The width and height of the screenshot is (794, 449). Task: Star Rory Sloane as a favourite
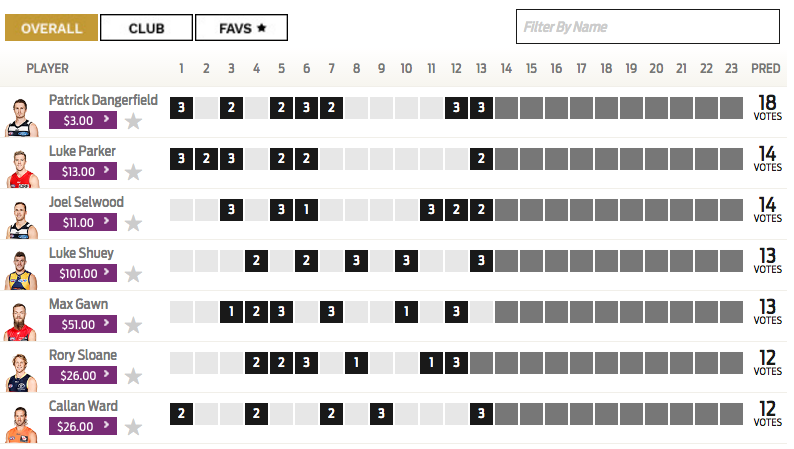point(133,376)
